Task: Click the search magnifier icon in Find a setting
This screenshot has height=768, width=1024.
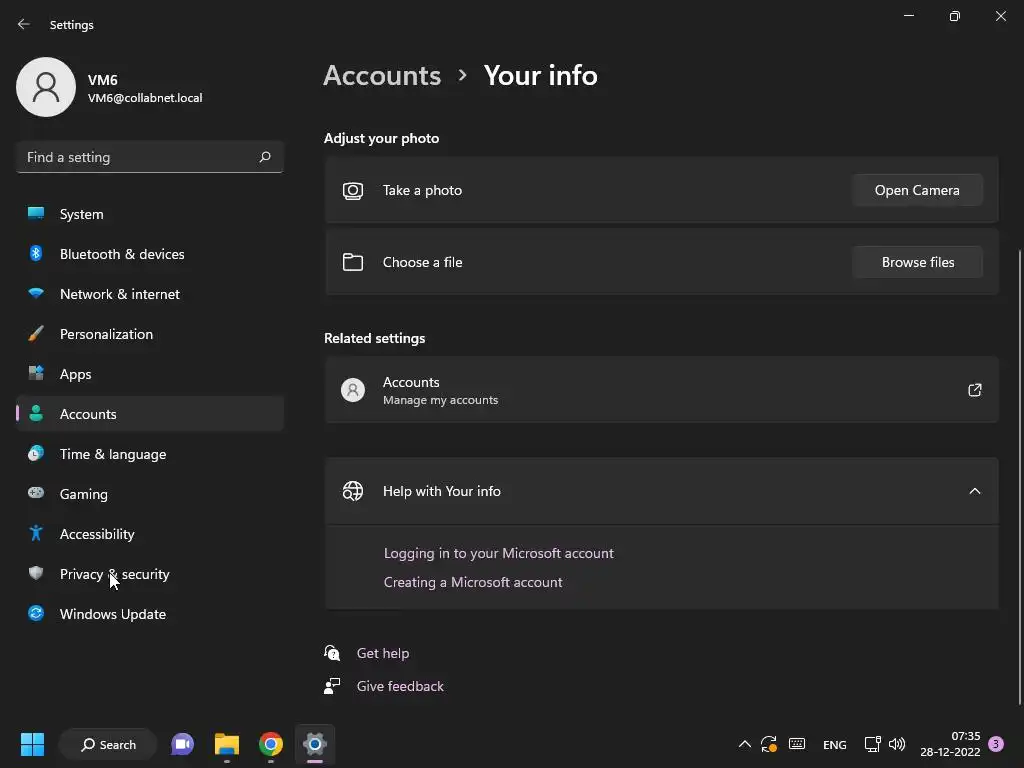Action: (x=265, y=157)
